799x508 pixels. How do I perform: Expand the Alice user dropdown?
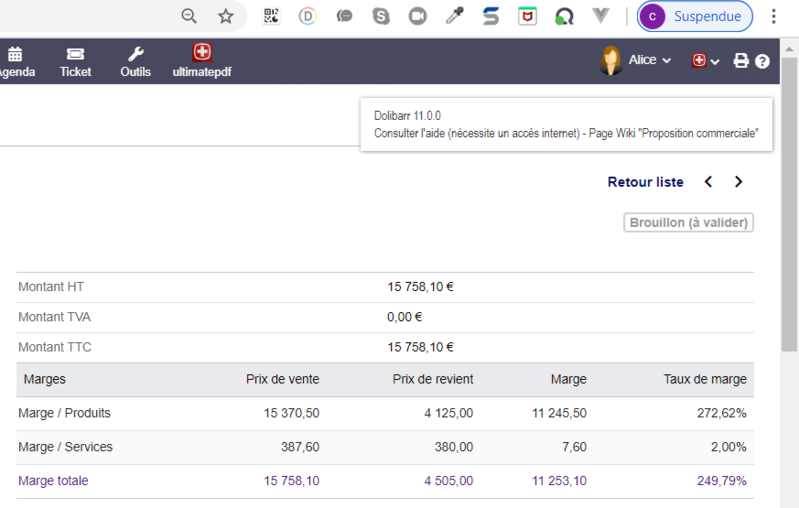(636, 61)
